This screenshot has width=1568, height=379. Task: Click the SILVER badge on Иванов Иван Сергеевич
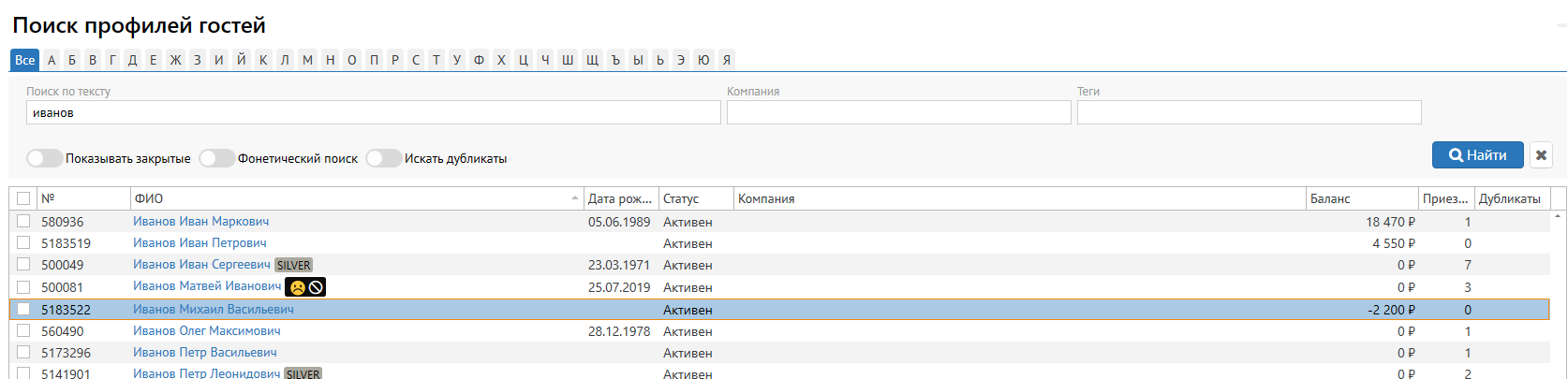293,266
